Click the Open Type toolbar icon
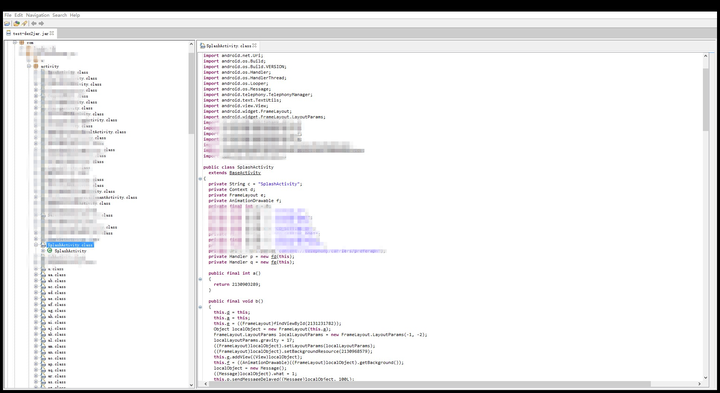This screenshot has width=720, height=393. (x=17, y=23)
